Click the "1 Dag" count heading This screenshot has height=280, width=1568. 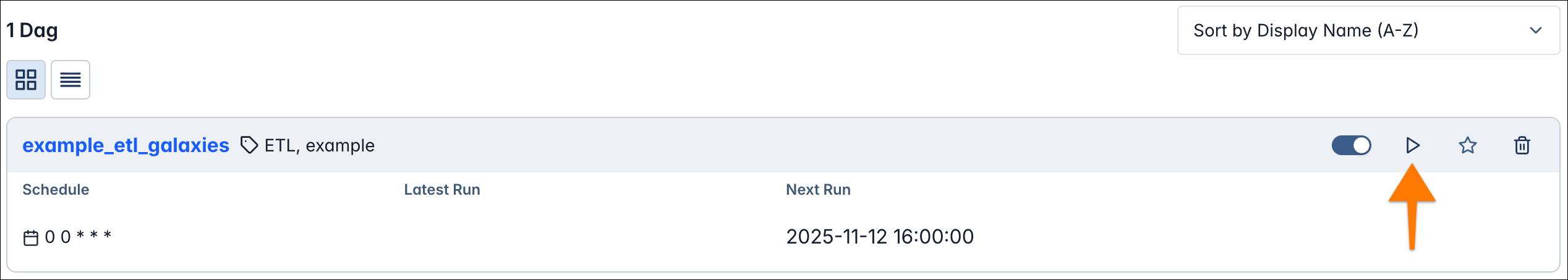pyautogui.click(x=32, y=30)
